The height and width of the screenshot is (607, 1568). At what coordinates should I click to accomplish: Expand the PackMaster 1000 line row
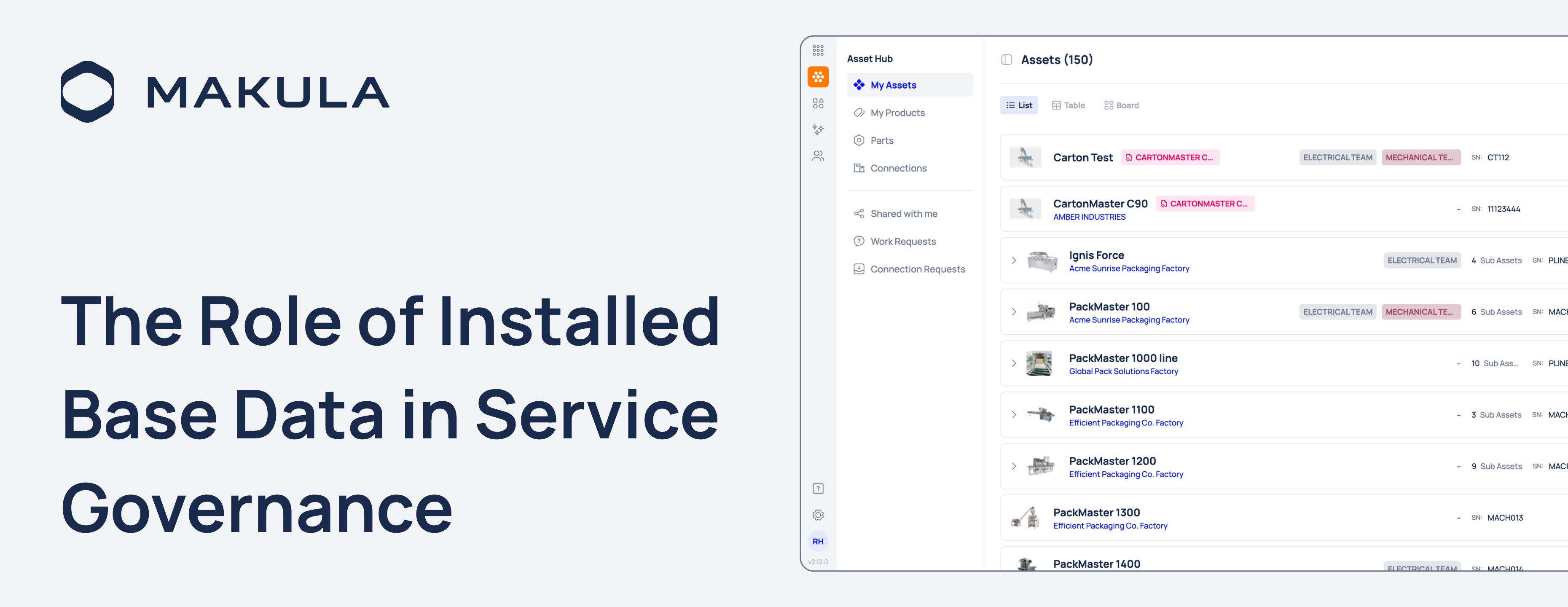[x=1013, y=363]
